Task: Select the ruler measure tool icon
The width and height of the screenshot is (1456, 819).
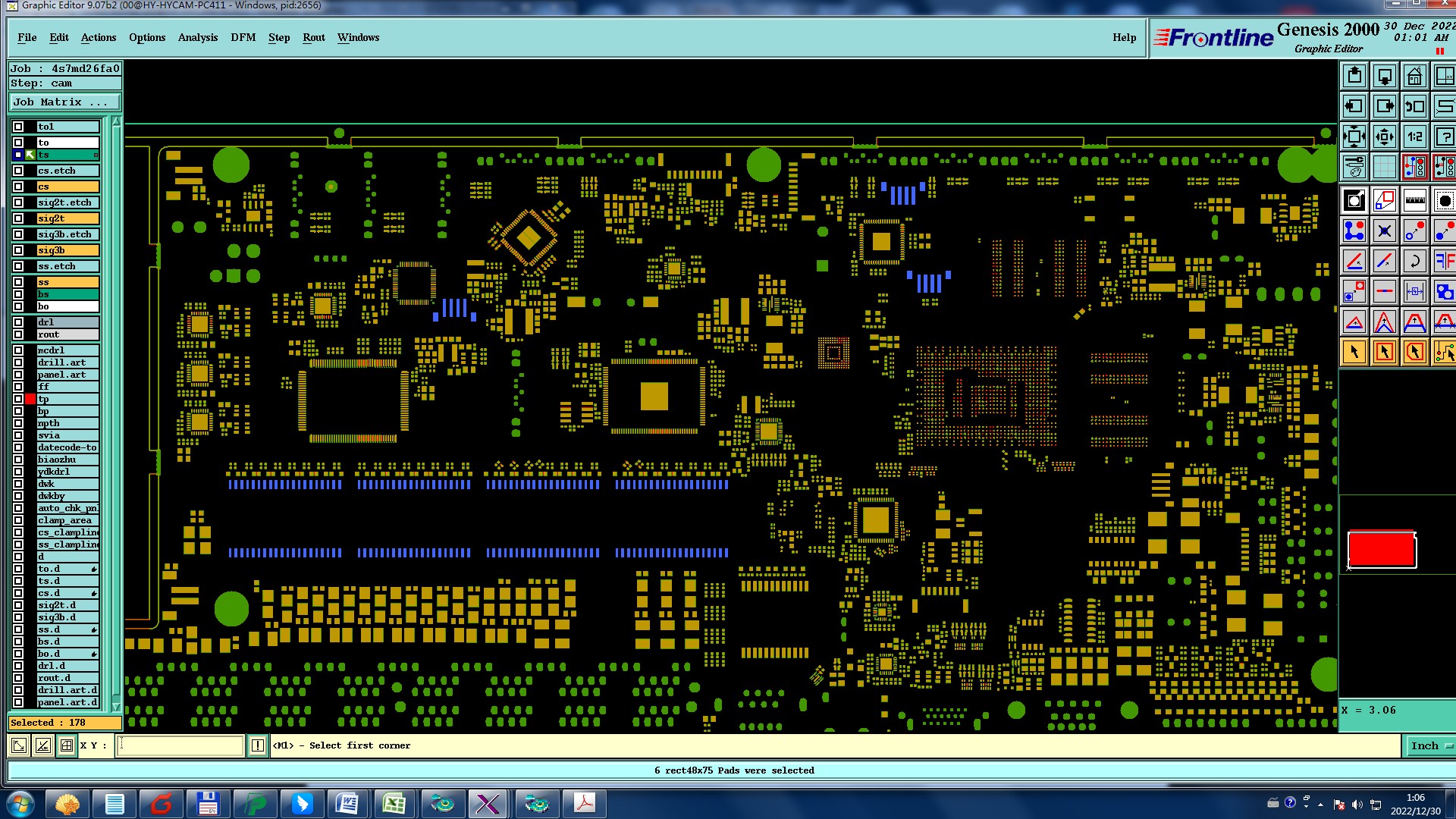Action: pos(1414,201)
